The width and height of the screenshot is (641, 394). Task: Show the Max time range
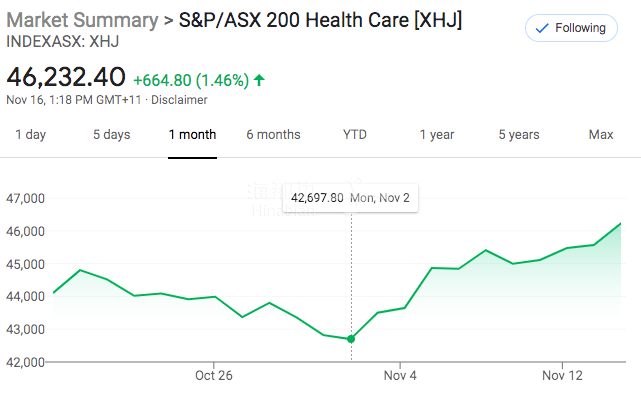[x=601, y=134]
